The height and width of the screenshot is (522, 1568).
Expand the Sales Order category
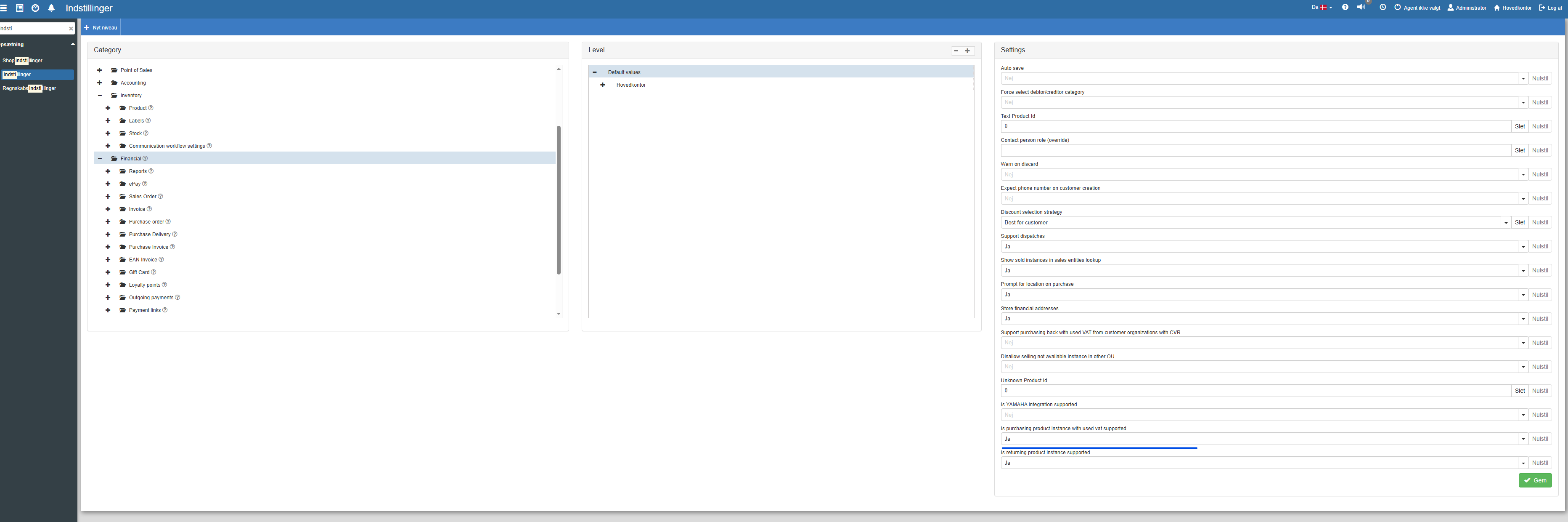click(x=108, y=197)
